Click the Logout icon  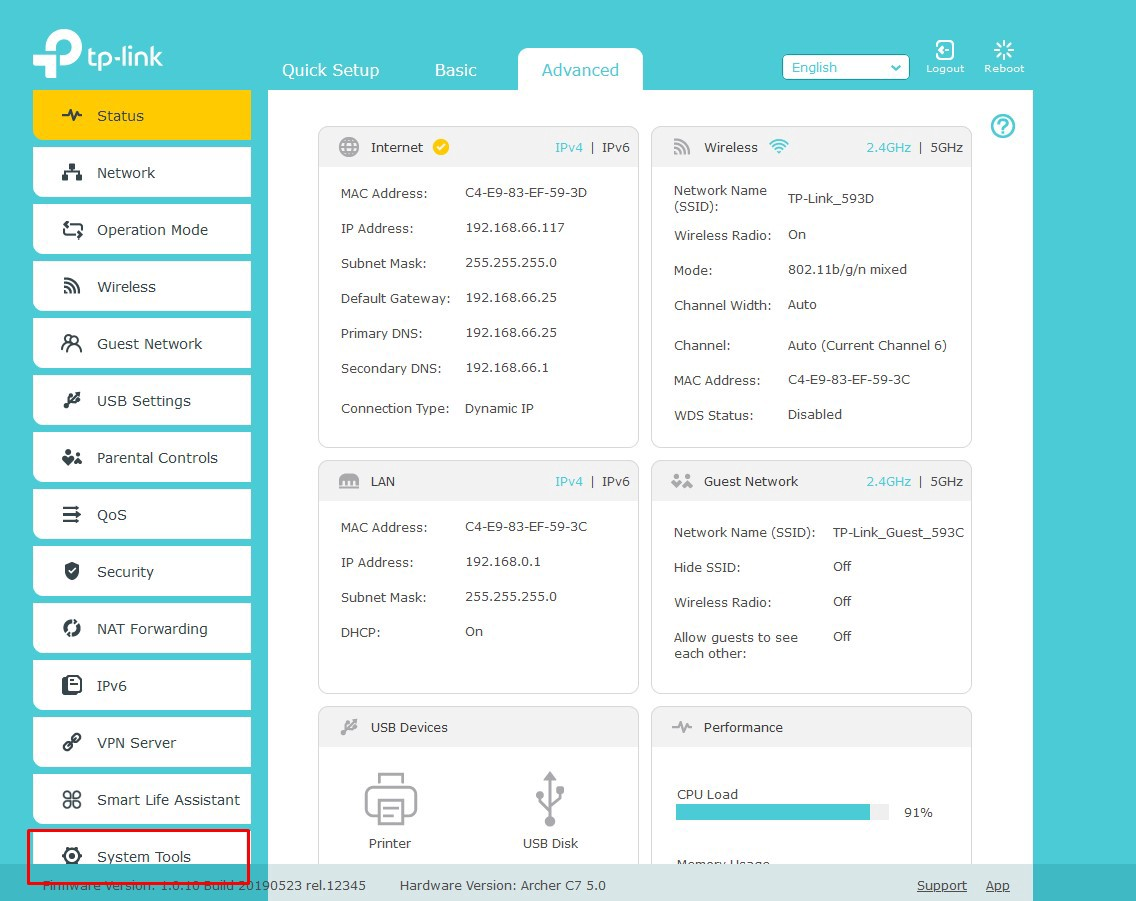(x=944, y=51)
